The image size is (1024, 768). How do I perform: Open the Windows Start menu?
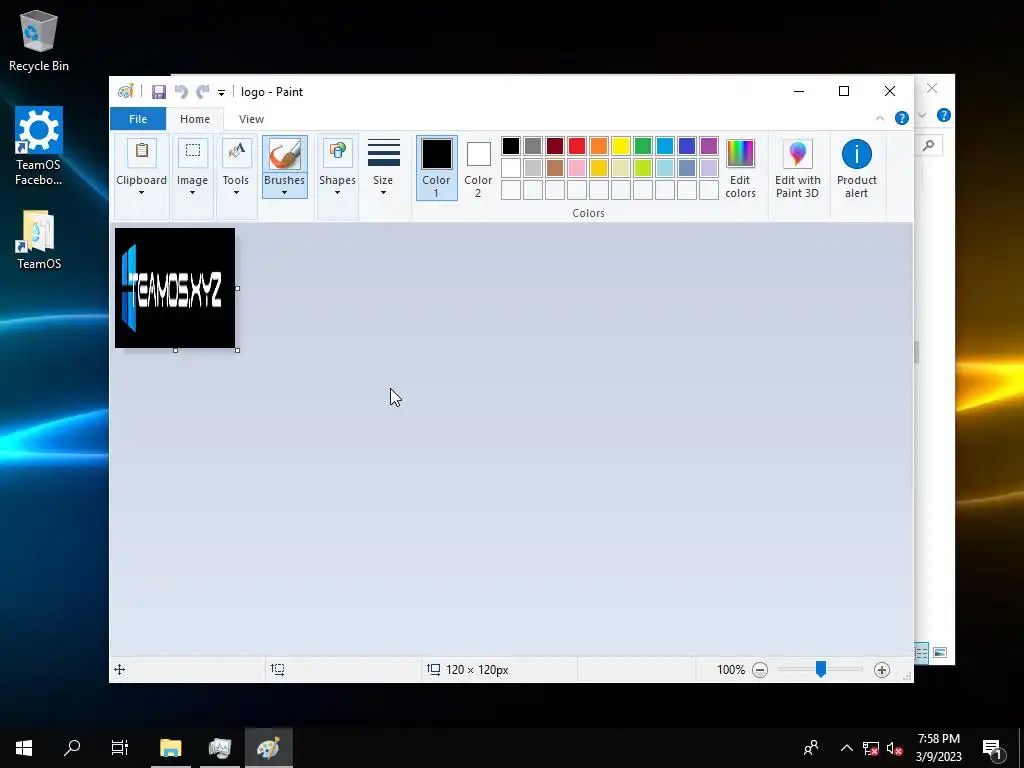coord(24,748)
